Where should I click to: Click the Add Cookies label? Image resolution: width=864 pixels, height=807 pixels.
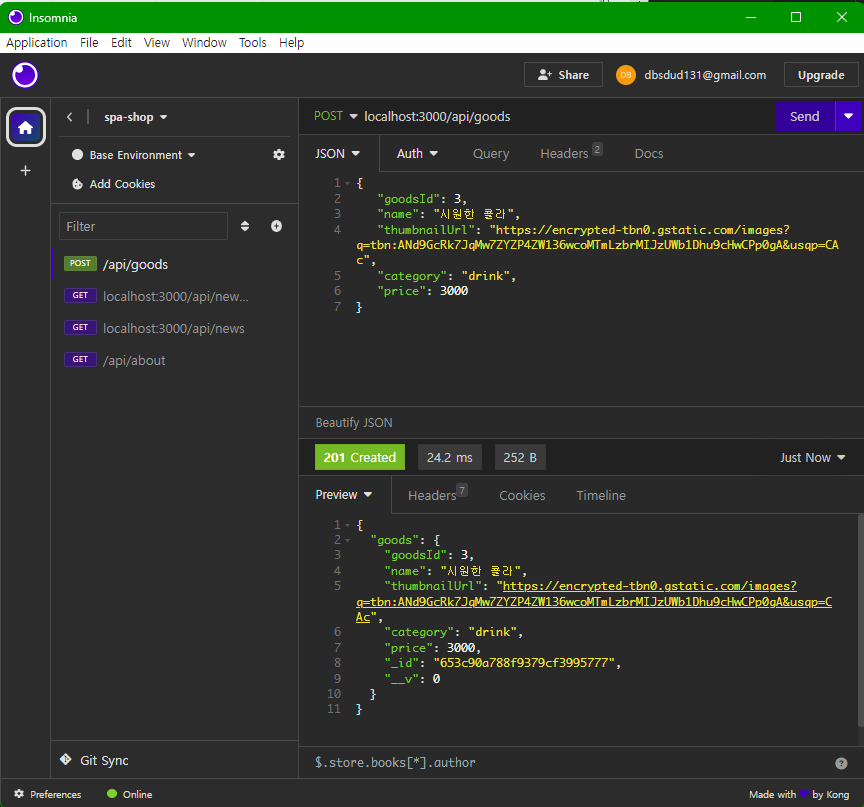point(122,184)
